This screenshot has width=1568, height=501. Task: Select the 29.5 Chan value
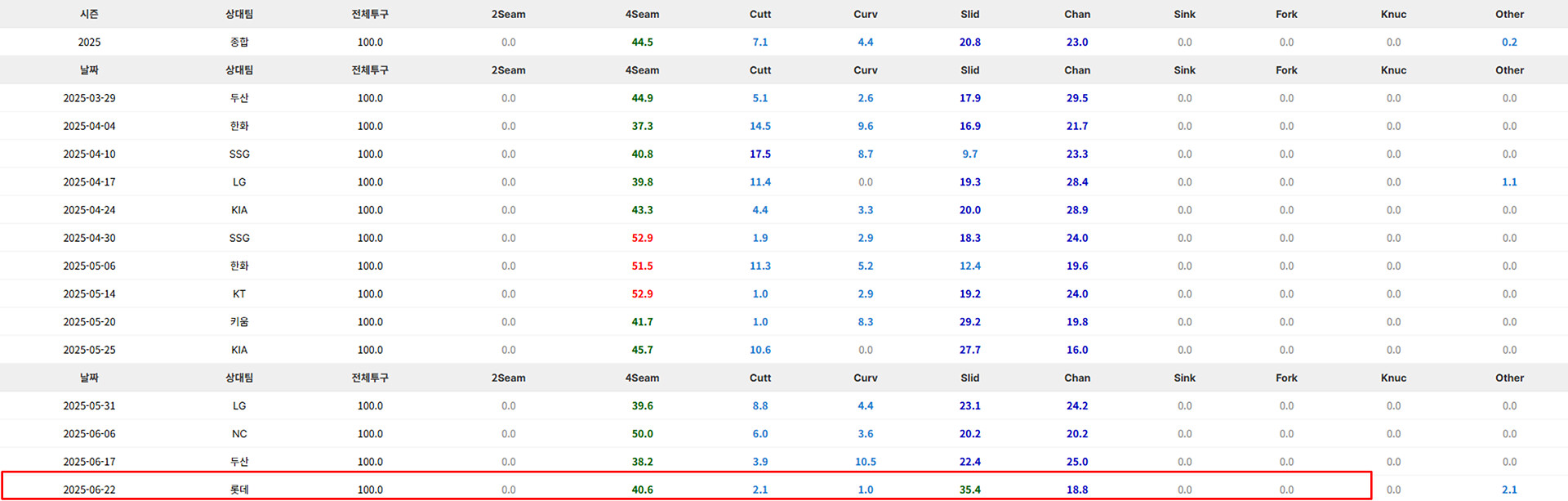1076,98
